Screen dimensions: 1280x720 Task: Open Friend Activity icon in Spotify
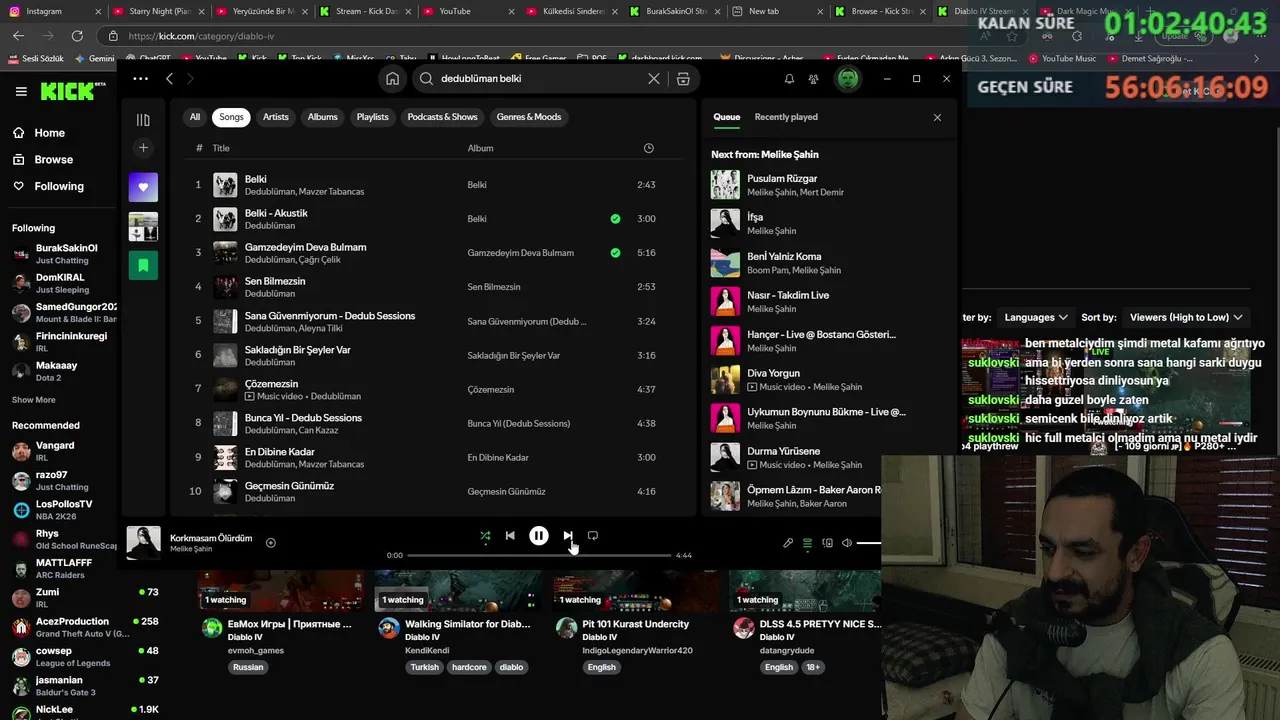814,78
